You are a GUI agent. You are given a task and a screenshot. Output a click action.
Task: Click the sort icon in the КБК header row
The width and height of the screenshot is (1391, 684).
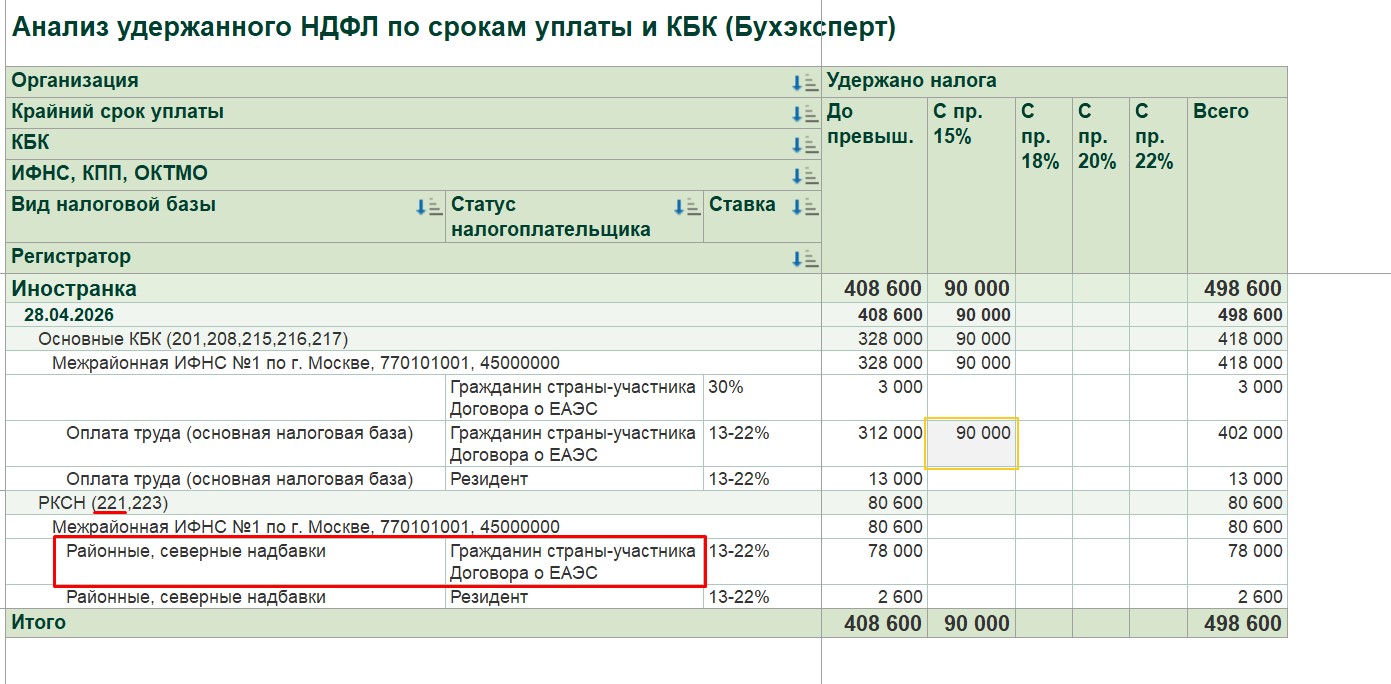coord(805,145)
